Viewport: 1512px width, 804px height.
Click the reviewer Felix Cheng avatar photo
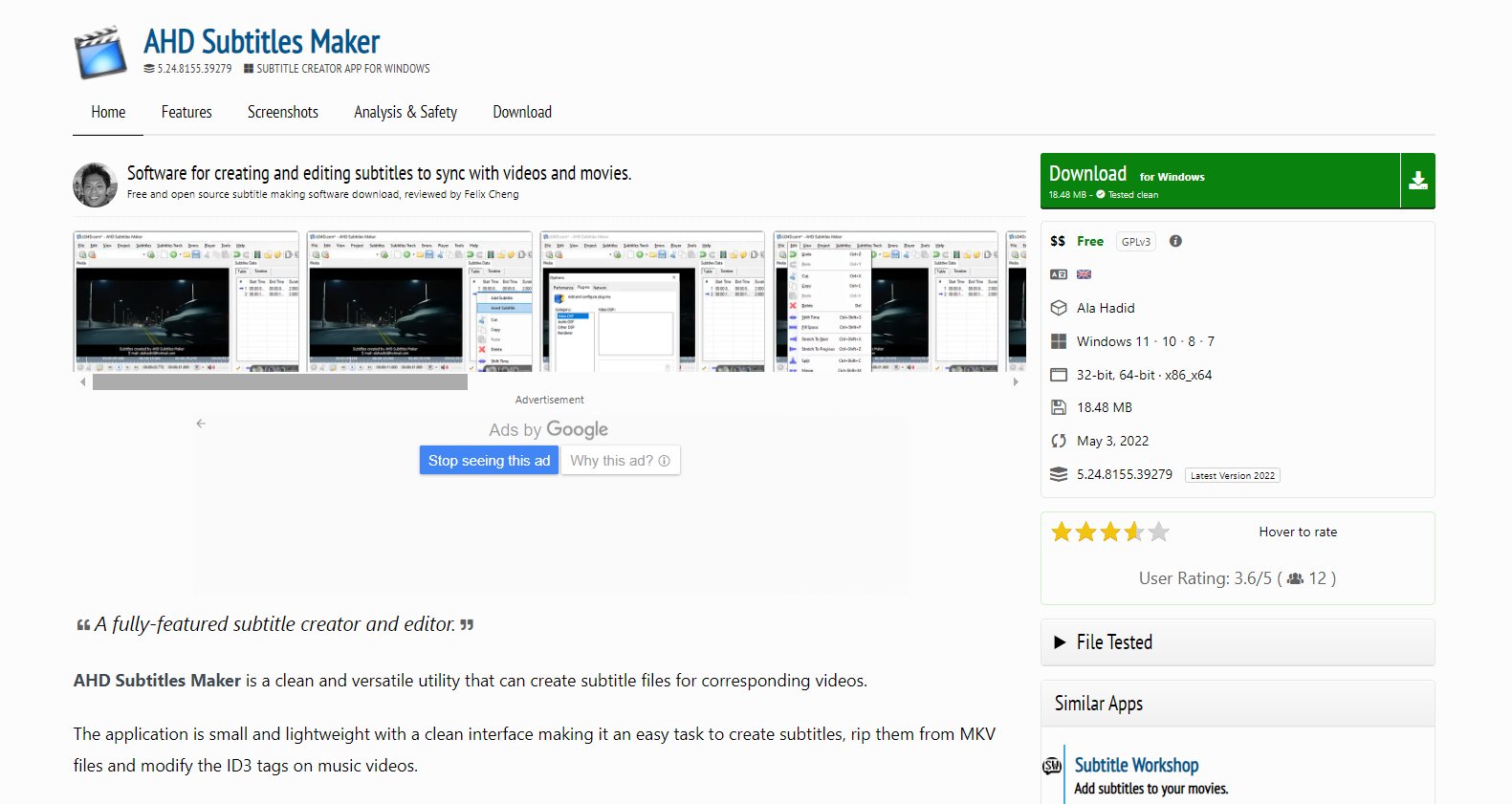tap(96, 184)
